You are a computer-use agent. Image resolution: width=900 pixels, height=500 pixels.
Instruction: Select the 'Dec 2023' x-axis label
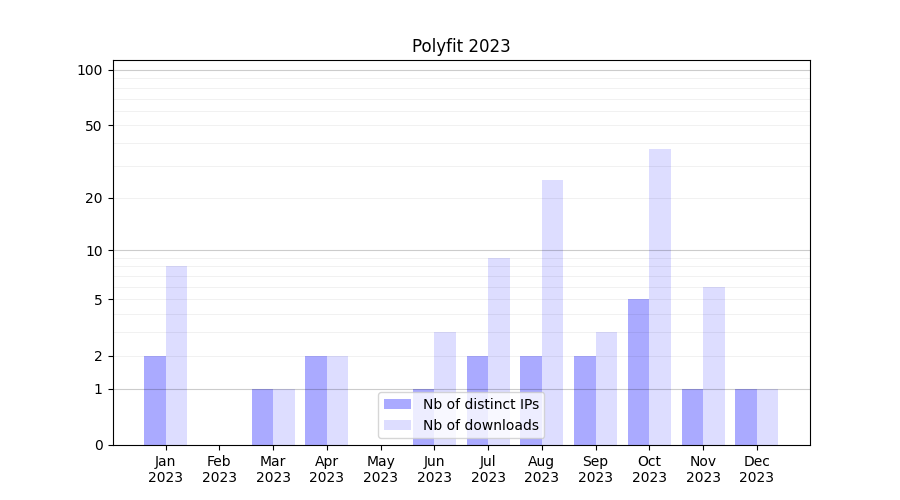click(x=757, y=469)
